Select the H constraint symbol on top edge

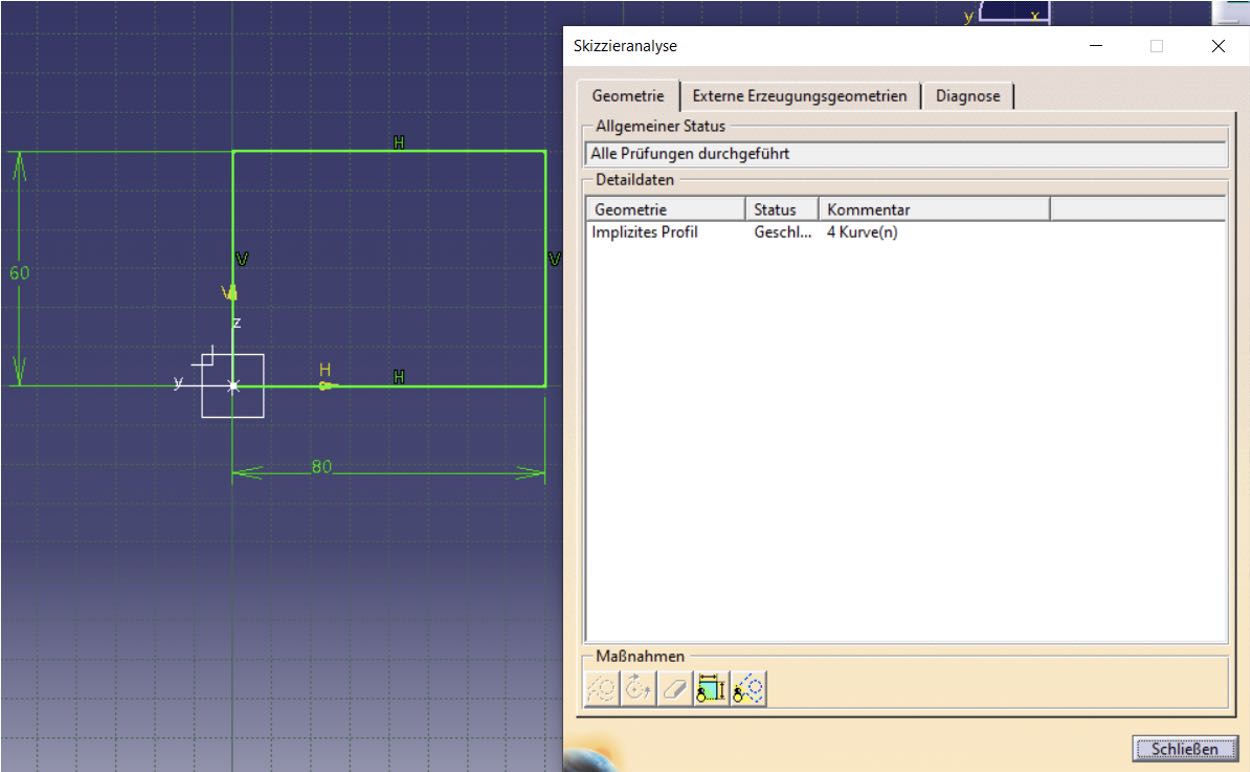click(x=399, y=143)
